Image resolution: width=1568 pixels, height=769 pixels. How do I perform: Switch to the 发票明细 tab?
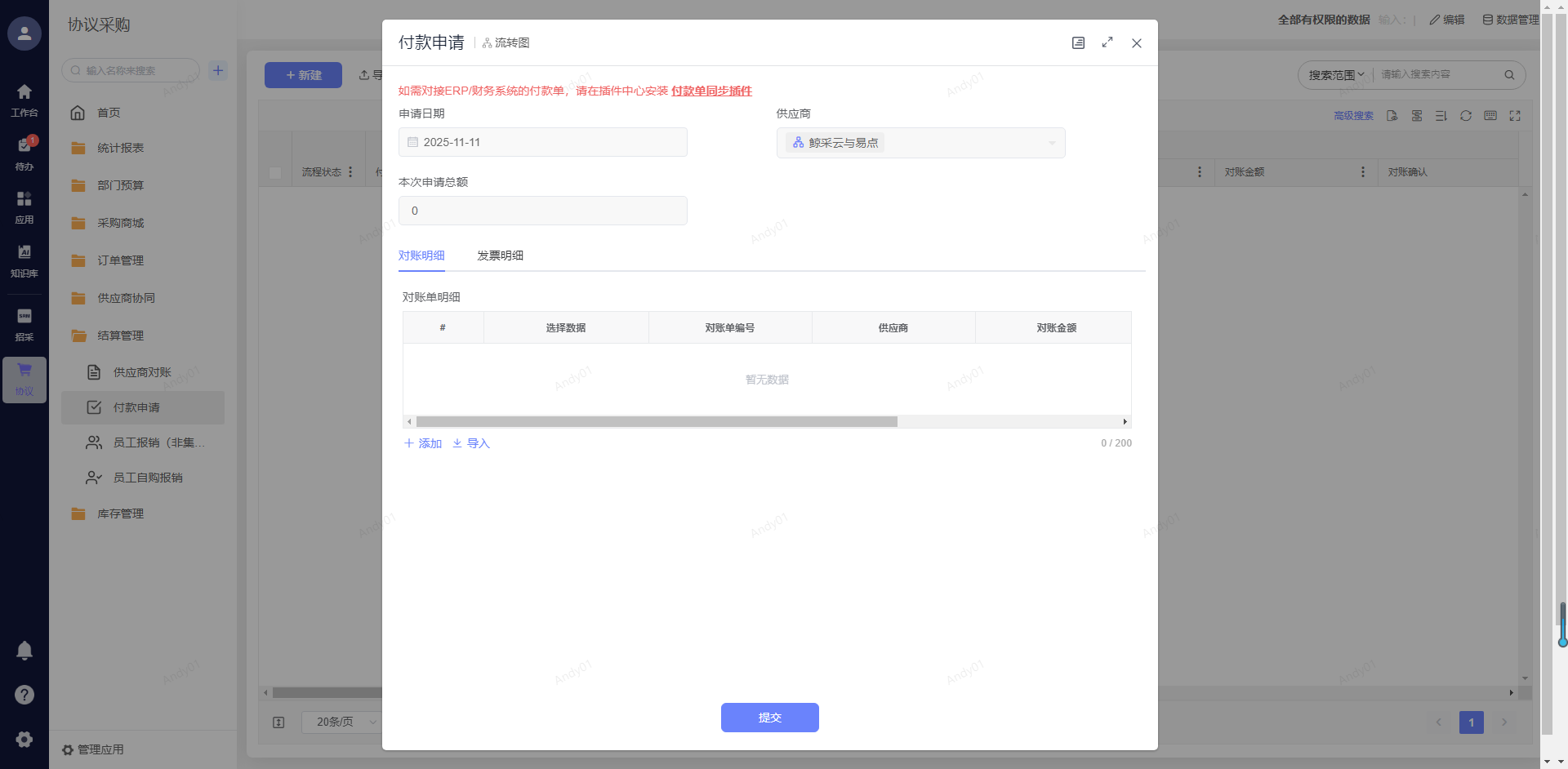500,256
